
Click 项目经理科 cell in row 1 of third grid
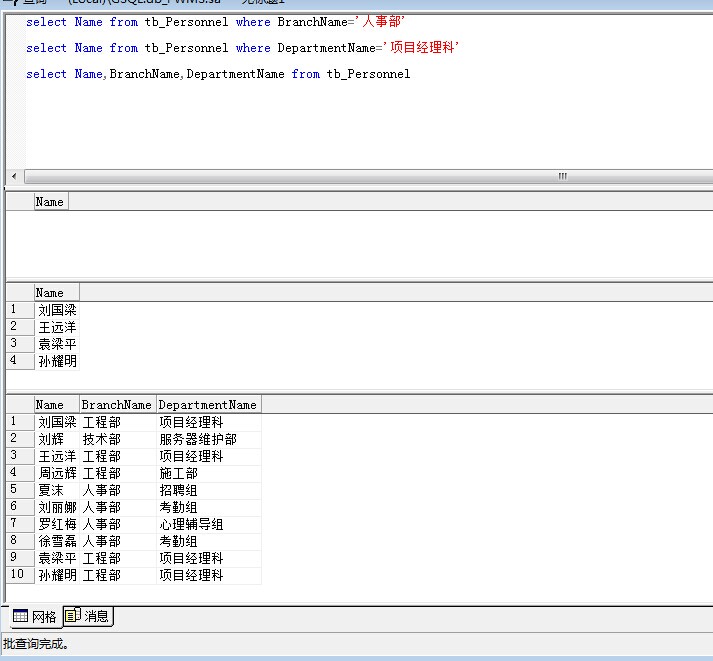coord(209,422)
